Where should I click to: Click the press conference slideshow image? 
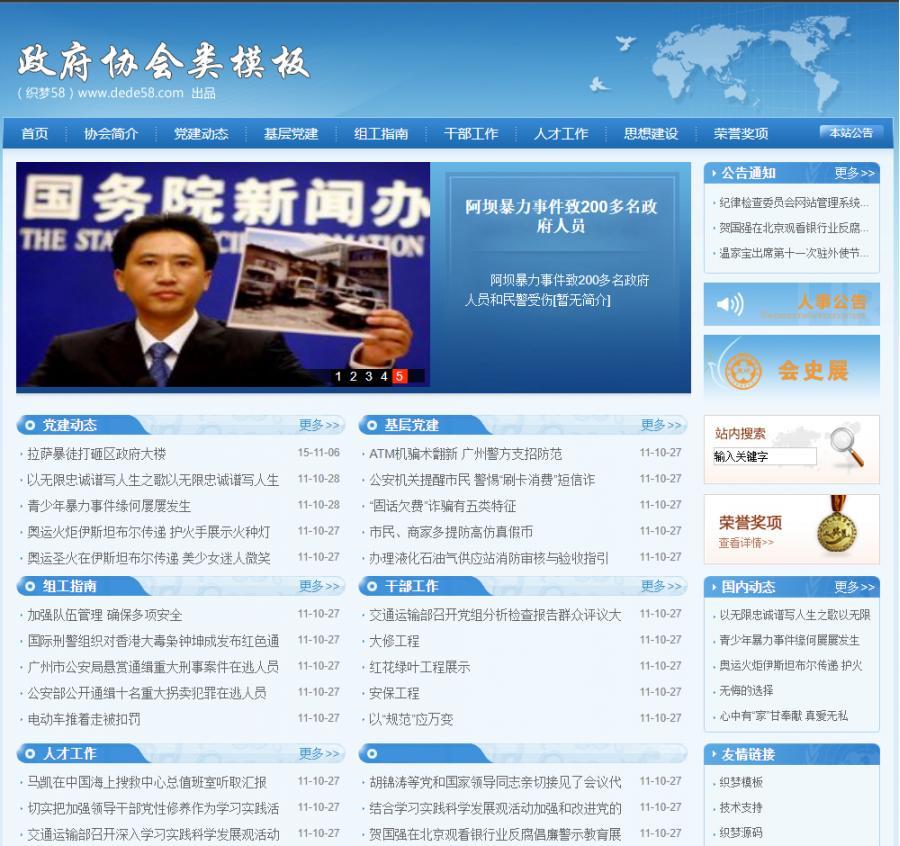pyautogui.click(x=223, y=275)
